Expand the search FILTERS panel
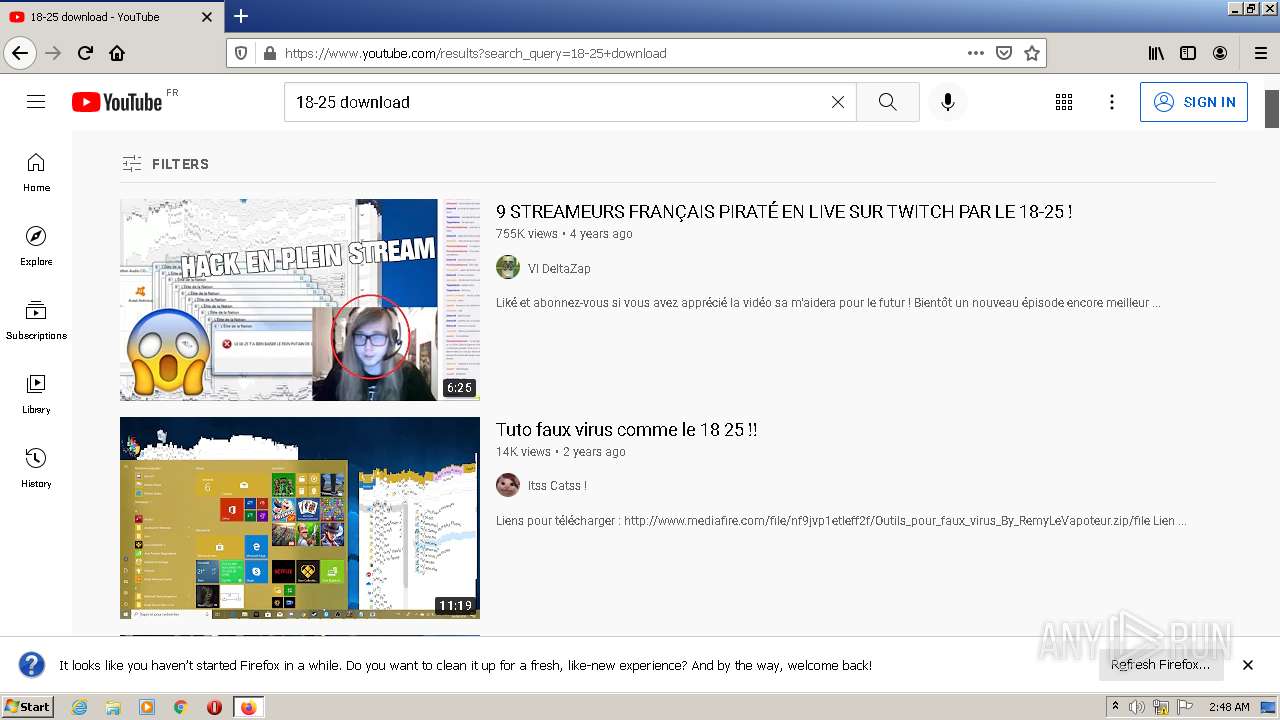The height and width of the screenshot is (720, 1280). [165, 164]
